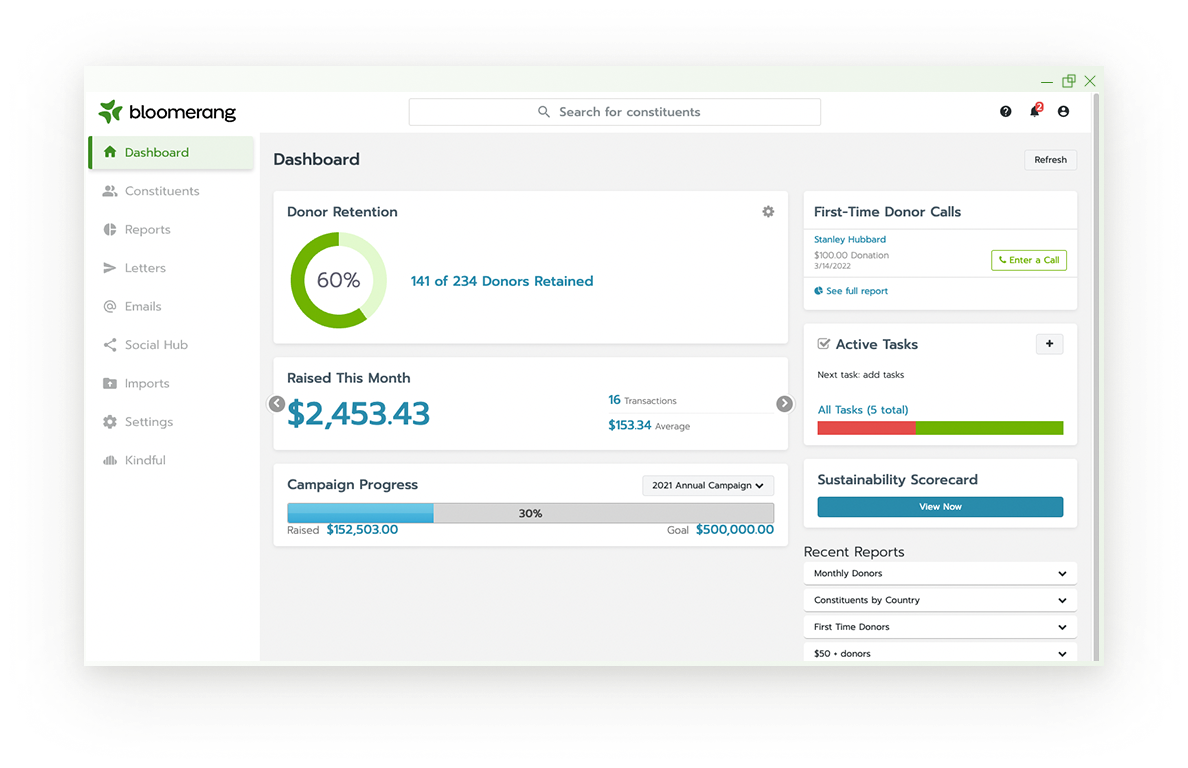Click the Bloomerang logo
1188x768 pixels.
tap(167, 112)
